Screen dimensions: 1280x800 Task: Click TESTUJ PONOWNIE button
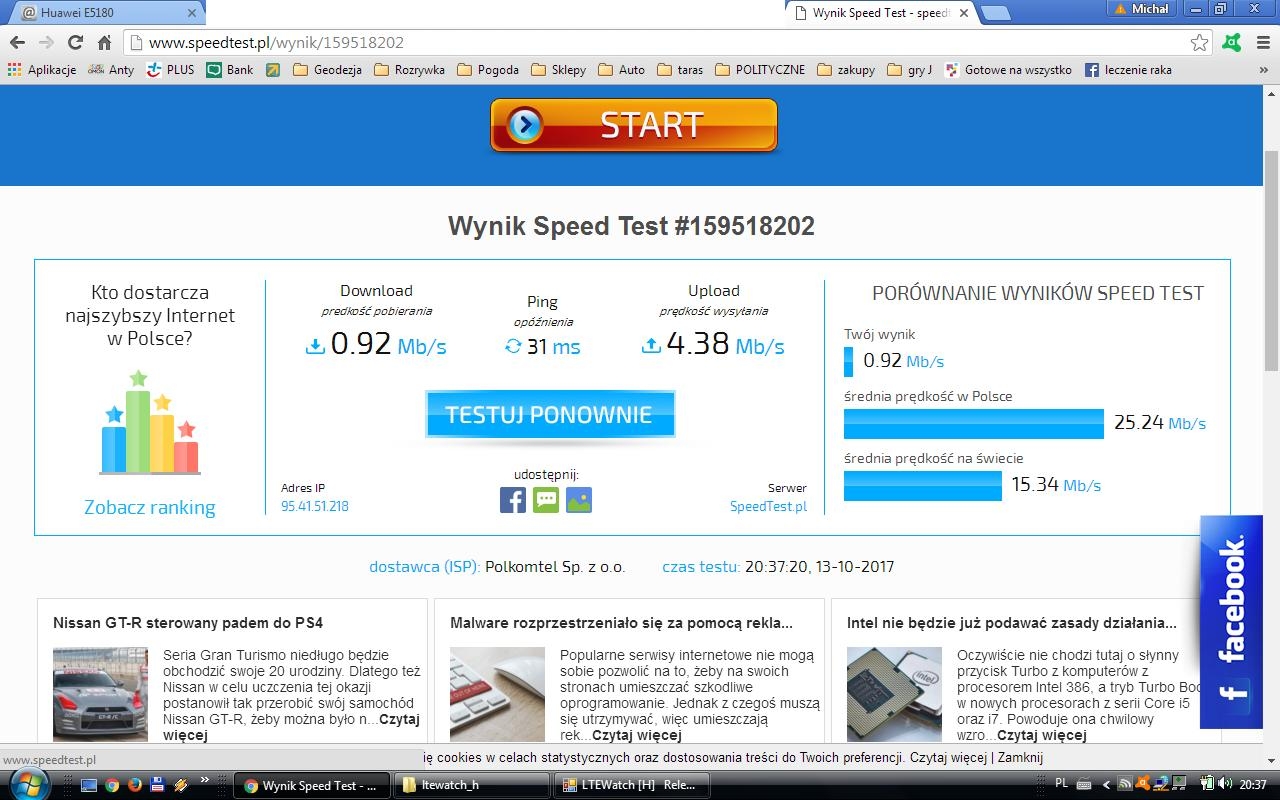pos(550,414)
